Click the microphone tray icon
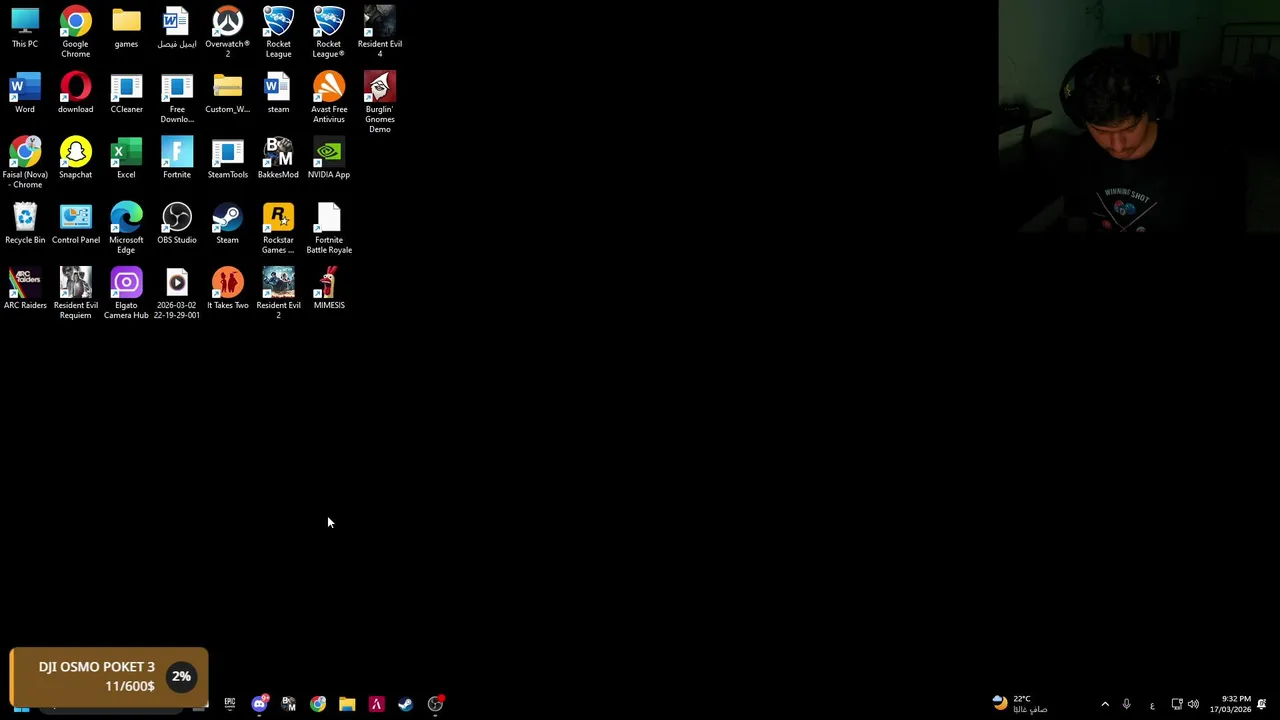The image size is (1280, 720). point(1126,704)
